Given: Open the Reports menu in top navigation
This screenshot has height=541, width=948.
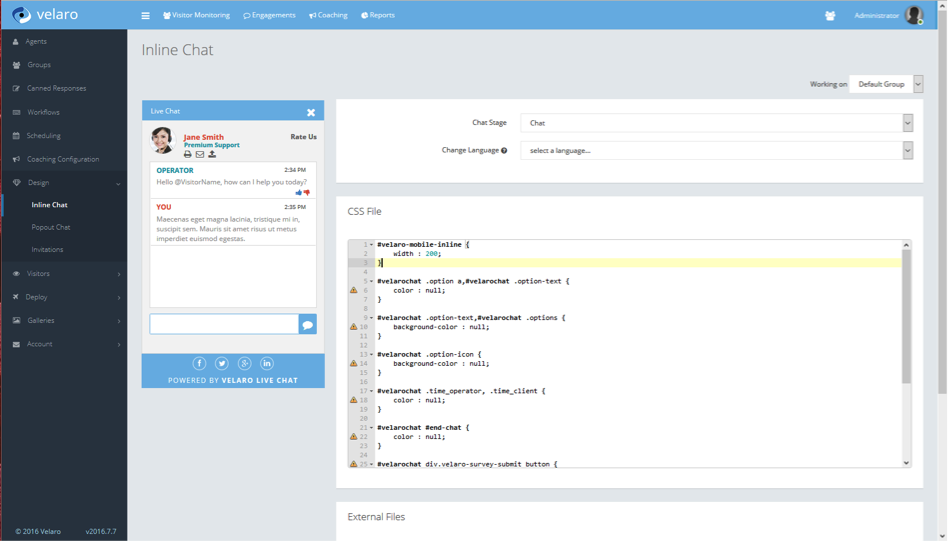Looking at the screenshot, I should (378, 15).
